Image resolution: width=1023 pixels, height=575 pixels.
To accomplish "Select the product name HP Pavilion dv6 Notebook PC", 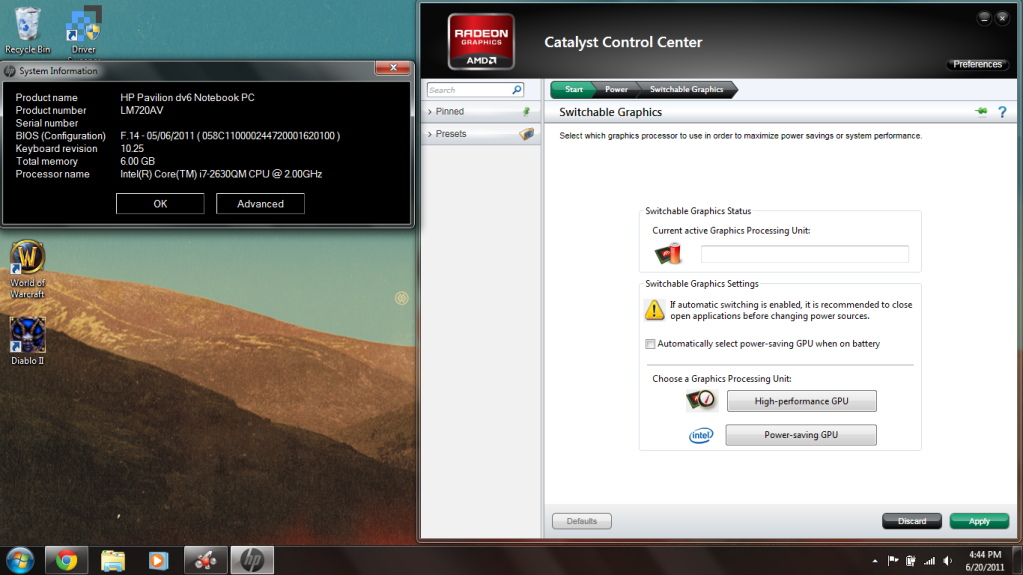I will tap(187, 97).
